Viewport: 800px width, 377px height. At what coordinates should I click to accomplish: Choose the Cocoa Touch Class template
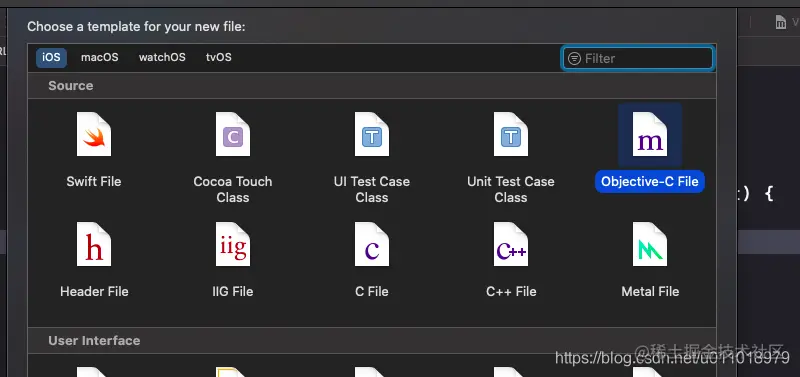pyautogui.click(x=233, y=134)
